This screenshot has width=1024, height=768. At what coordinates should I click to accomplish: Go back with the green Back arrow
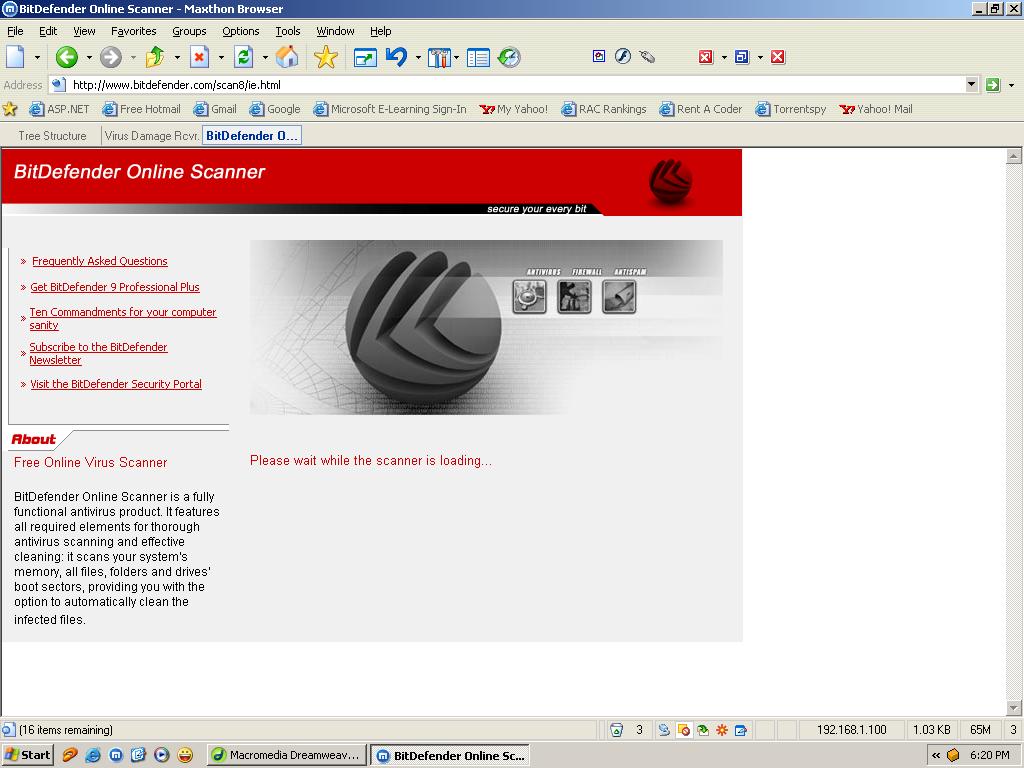(67, 57)
